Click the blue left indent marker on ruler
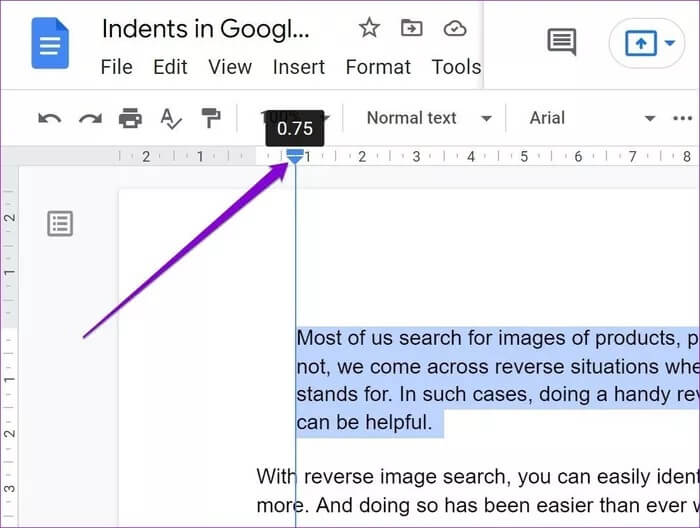Viewport: 700px width, 528px height. [295, 158]
